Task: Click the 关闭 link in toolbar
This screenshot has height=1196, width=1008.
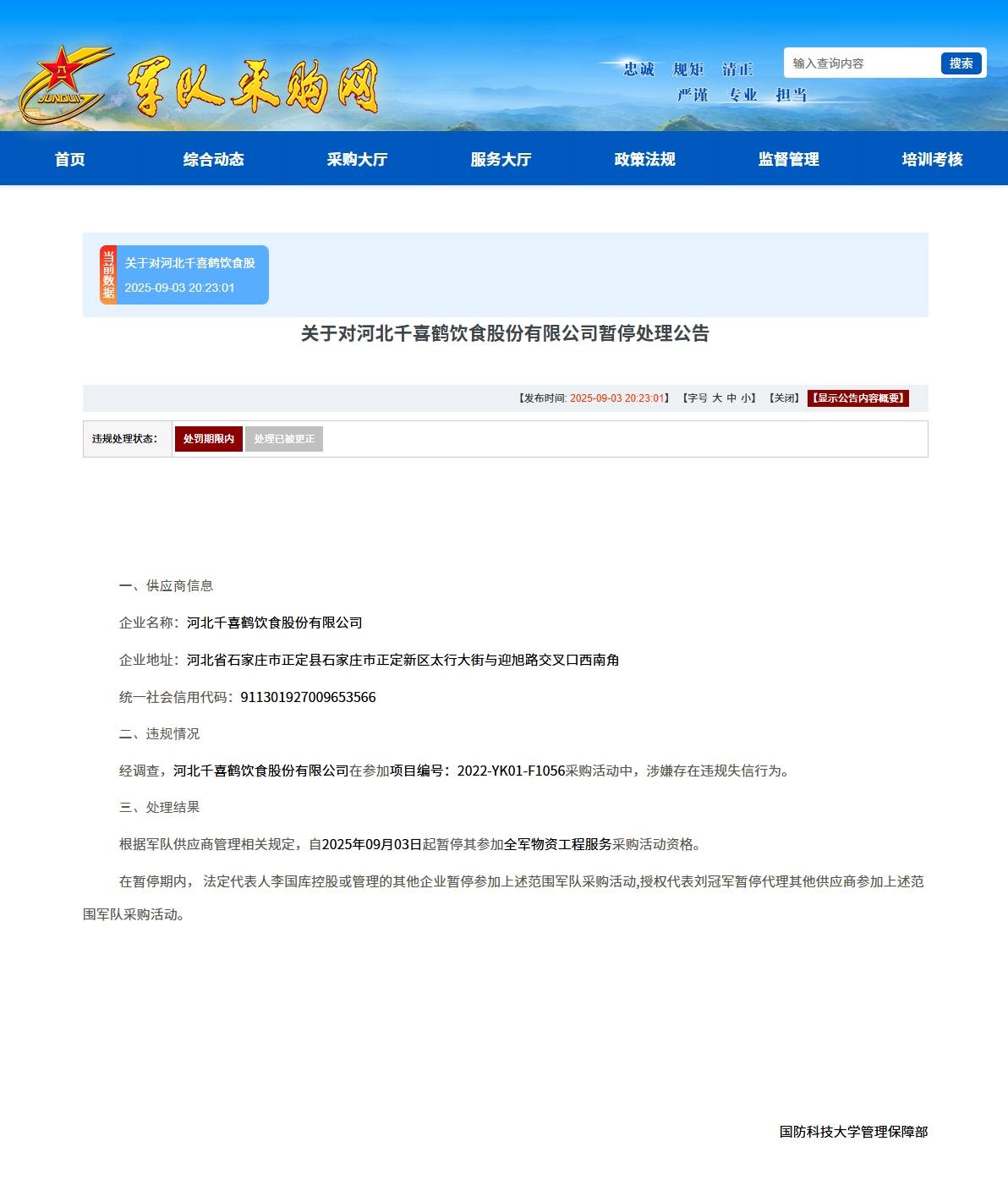Action: tap(784, 398)
